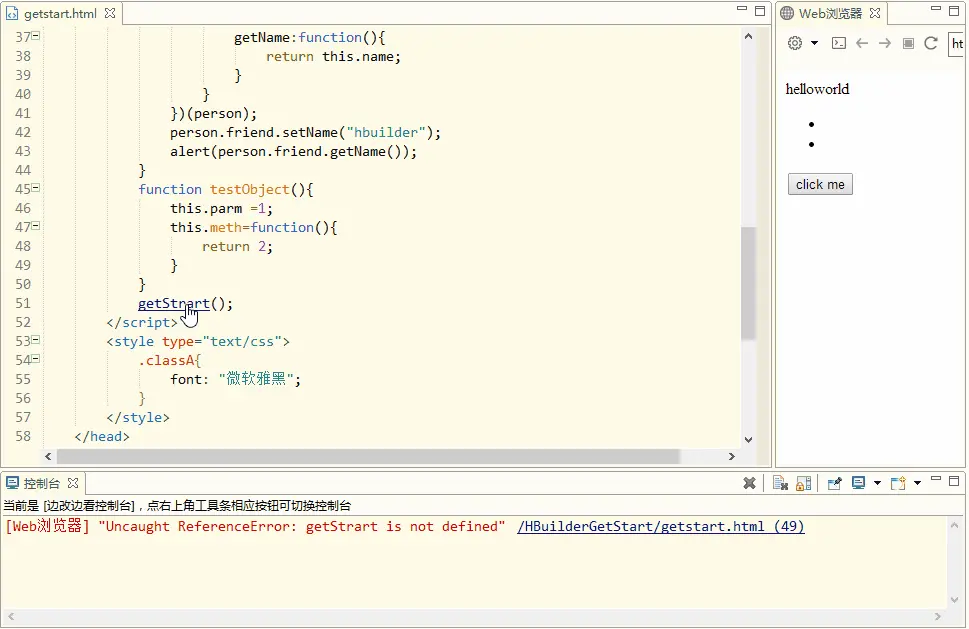Click the editor horizontal scrollbar thumb

368,457
